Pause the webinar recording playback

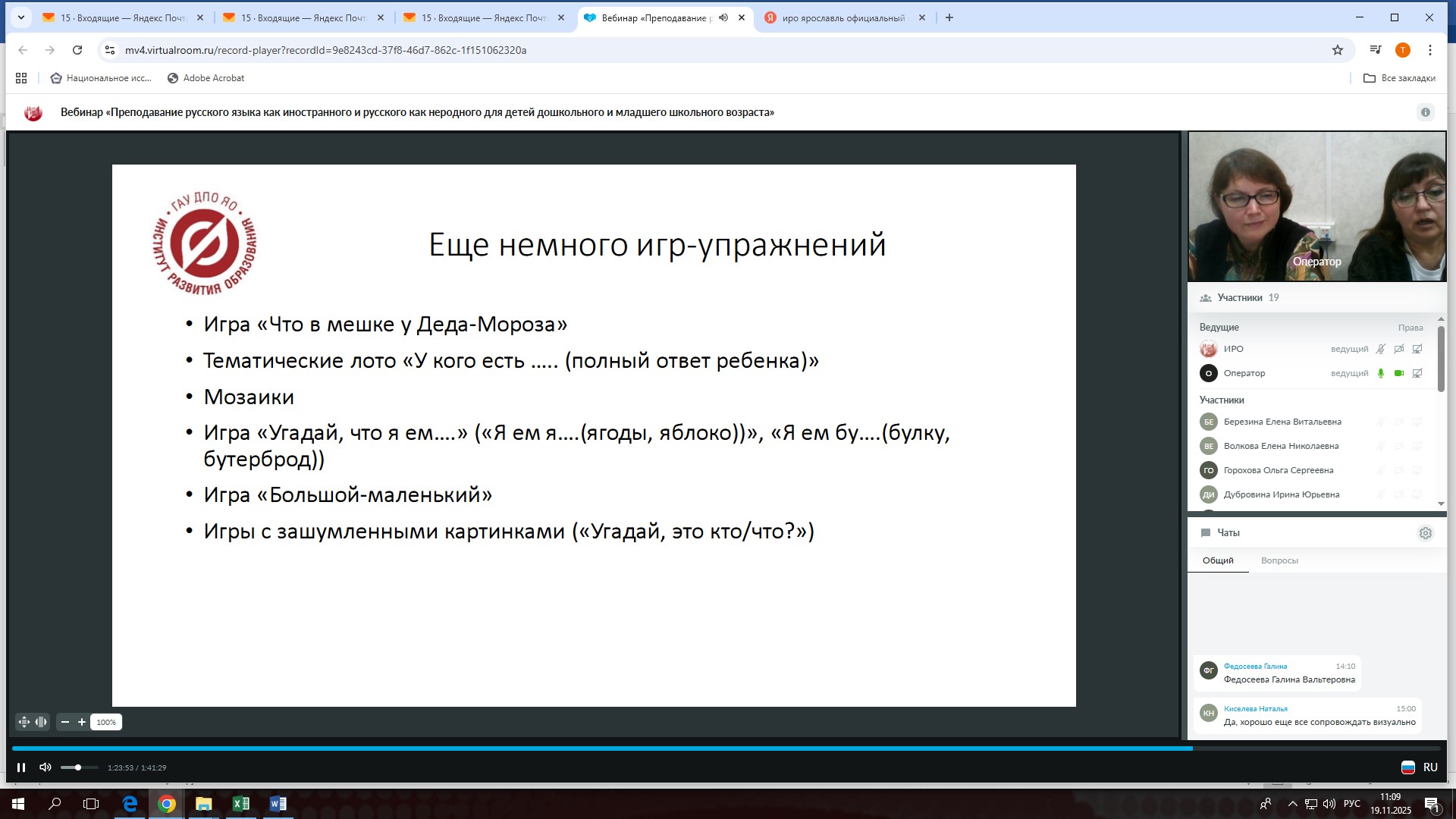click(x=21, y=767)
